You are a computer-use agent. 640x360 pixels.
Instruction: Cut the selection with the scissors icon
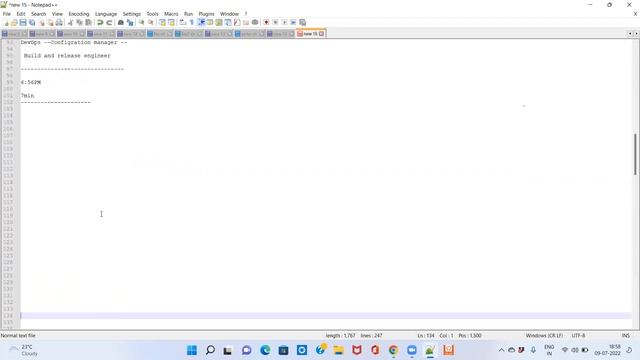coord(70,22)
